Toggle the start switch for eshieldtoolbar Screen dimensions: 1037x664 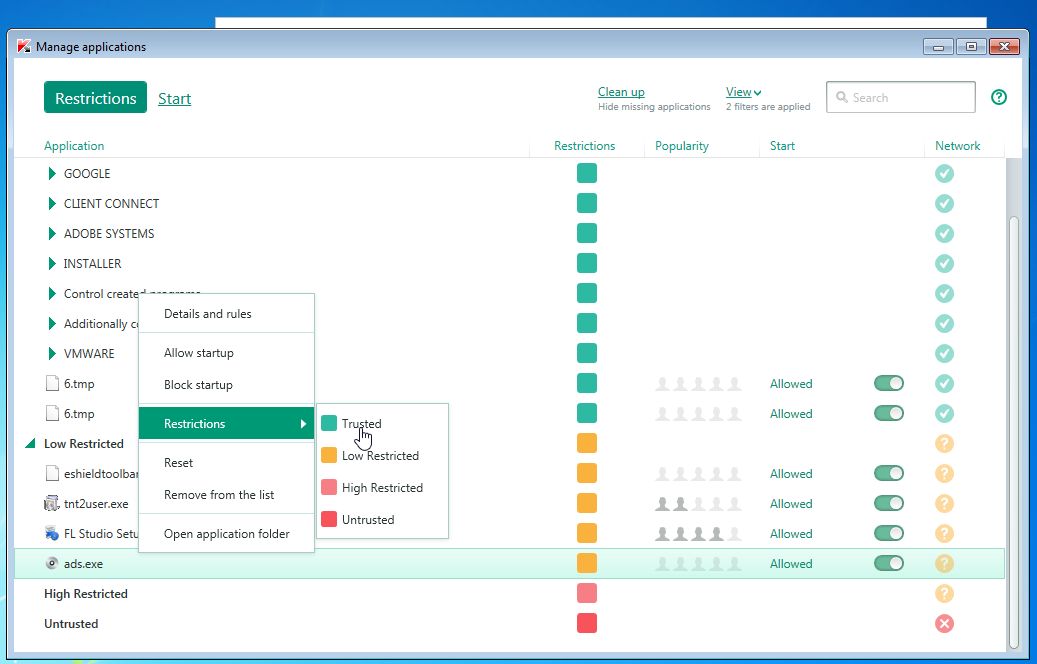click(889, 474)
